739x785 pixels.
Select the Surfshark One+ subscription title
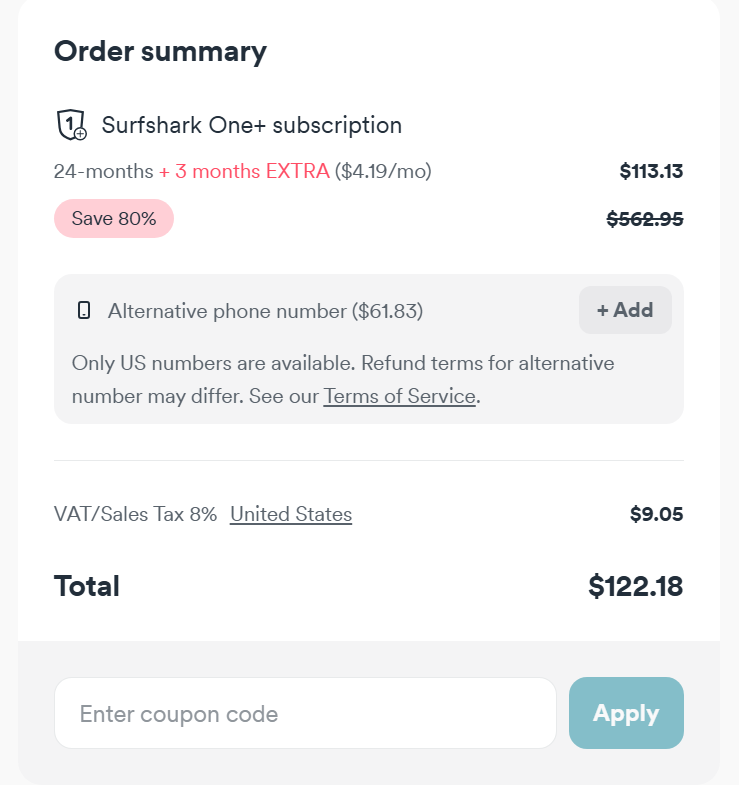pos(251,126)
